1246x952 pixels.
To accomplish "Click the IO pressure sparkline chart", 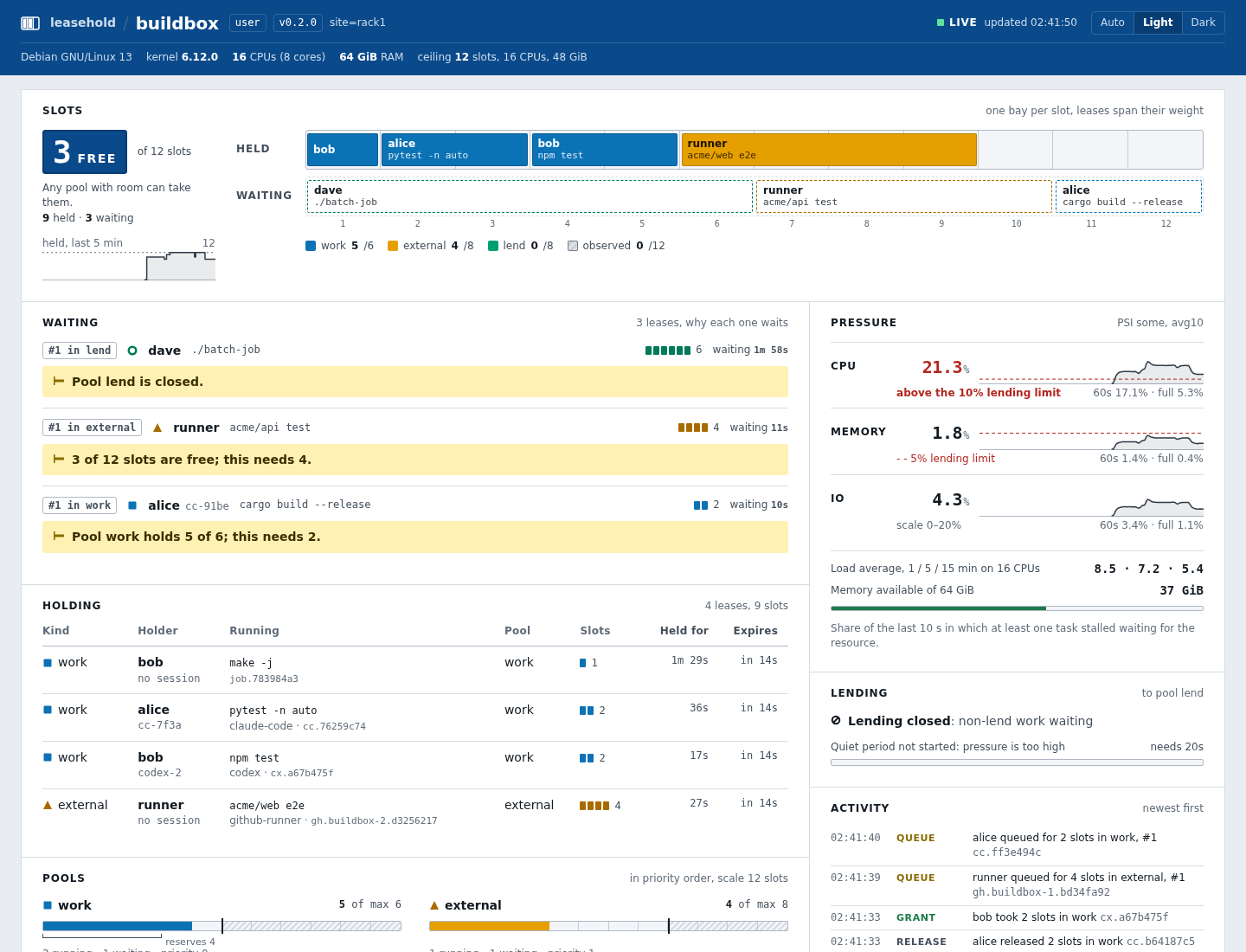I will (1091, 505).
